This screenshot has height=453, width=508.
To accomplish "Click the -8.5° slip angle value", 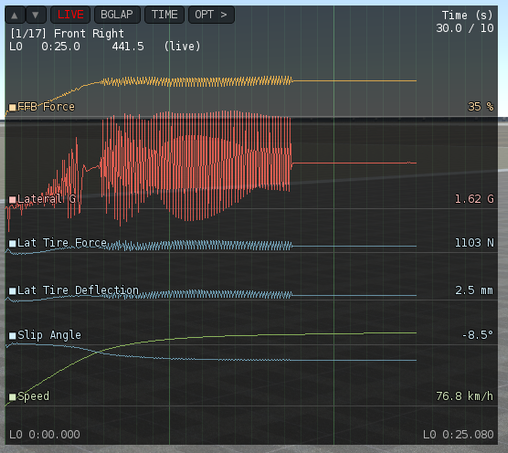I will 477,335.
